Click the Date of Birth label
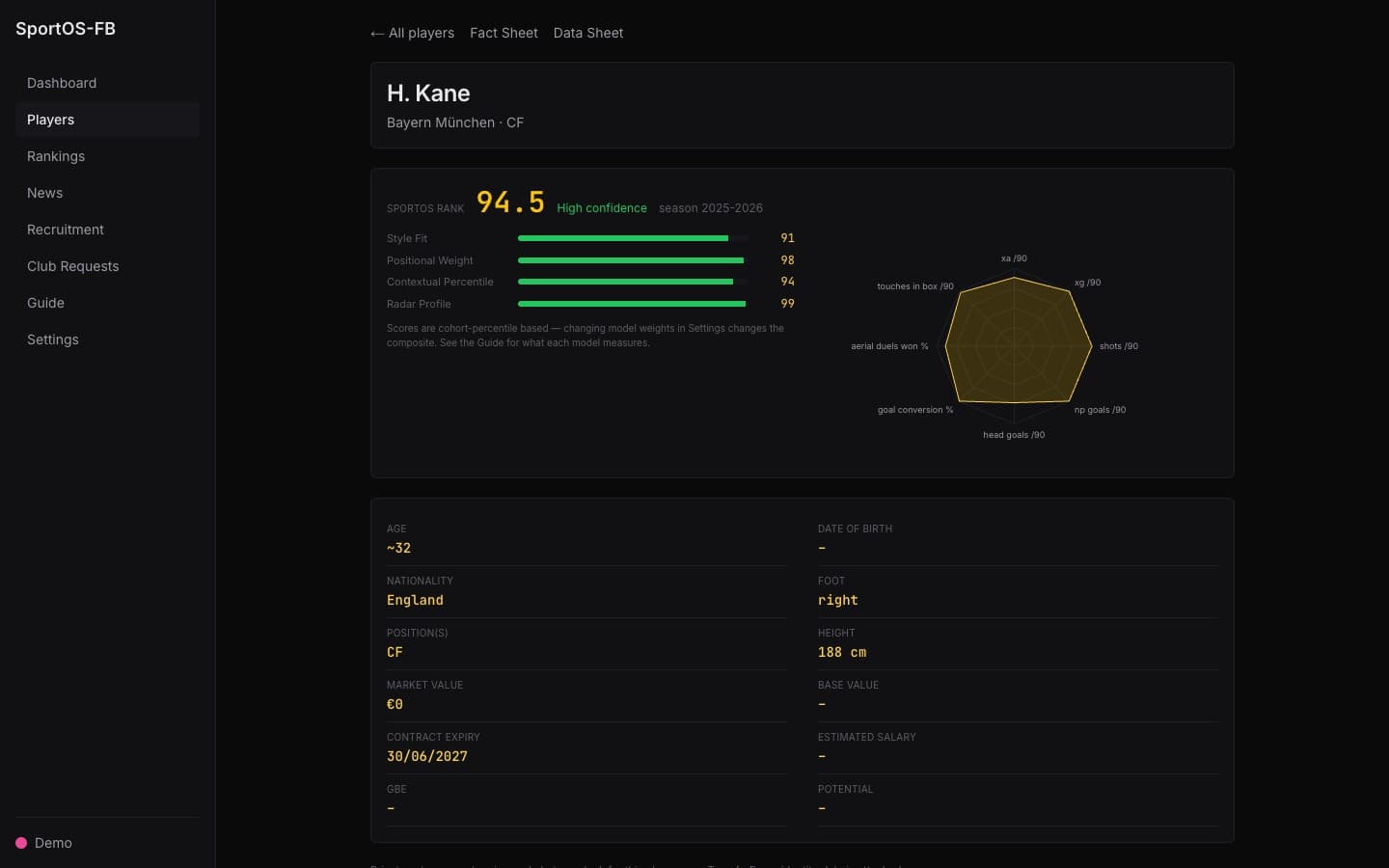Viewport: 1389px width, 868px height. pyautogui.click(x=855, y=529)
